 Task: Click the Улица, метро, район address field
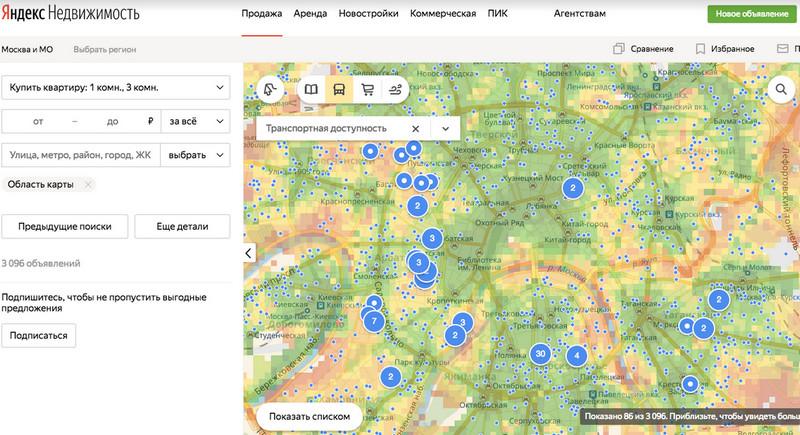(x=81, y=155)
